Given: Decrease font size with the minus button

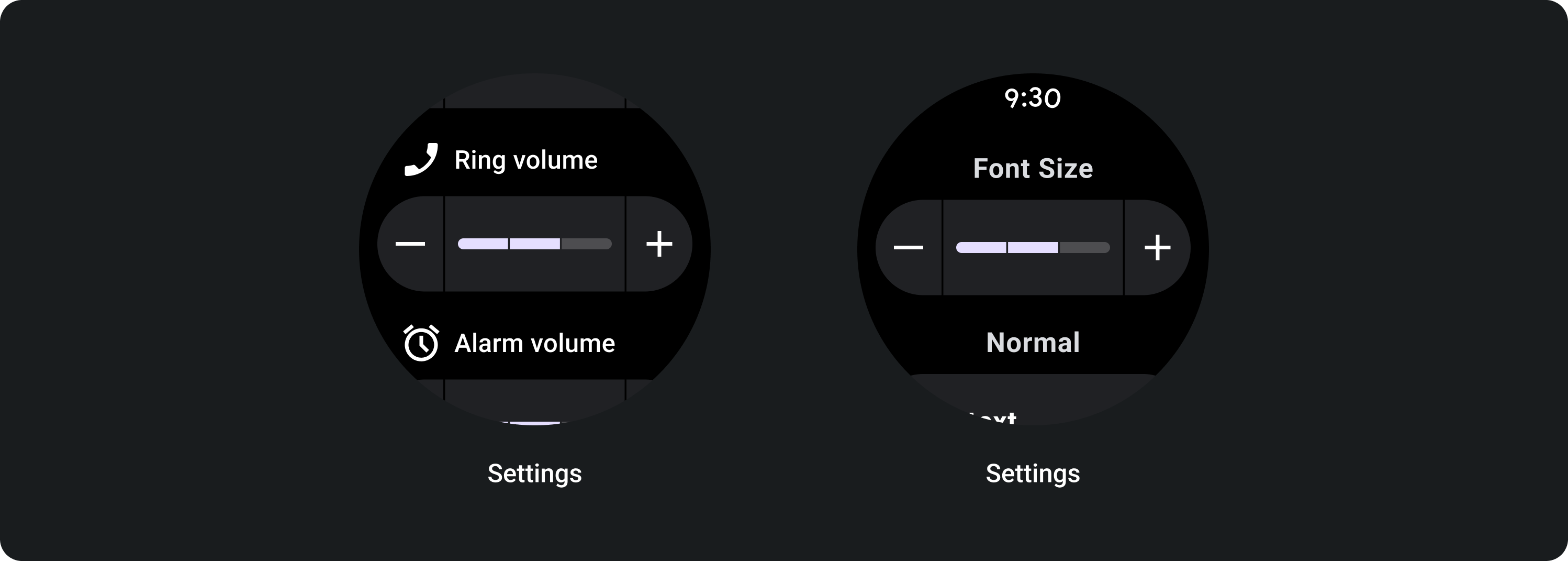Looking at the screenshot, I should pyautogui.click(x=908, y=248).
